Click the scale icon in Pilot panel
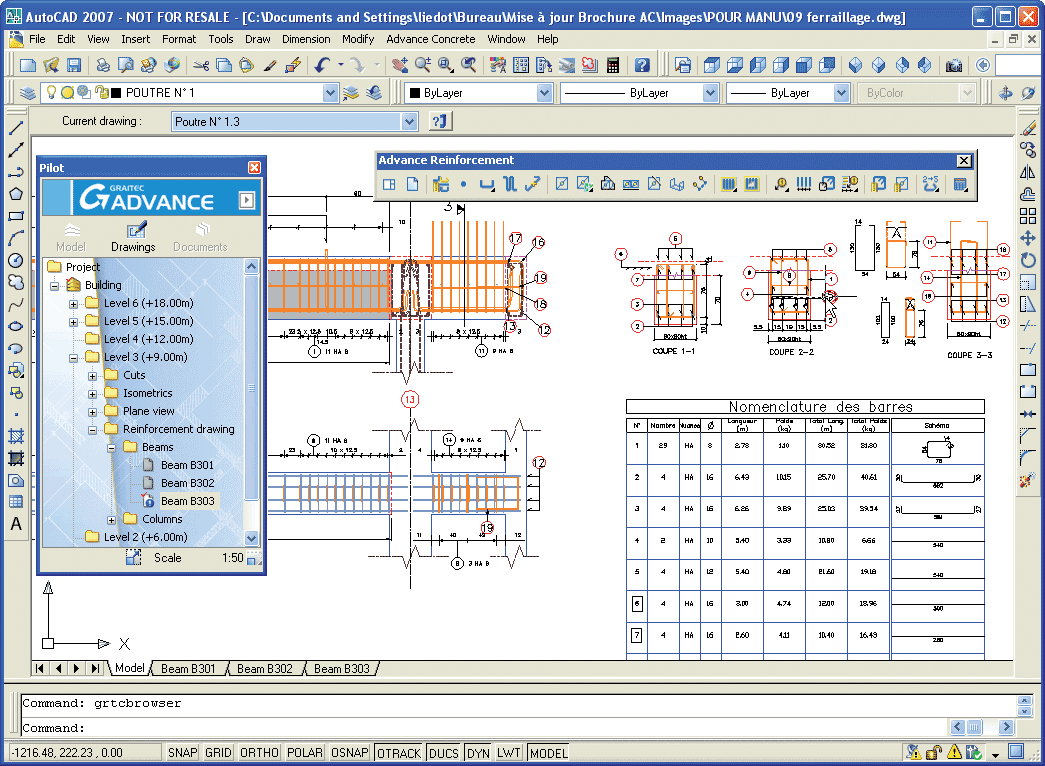1045x766 pixels. point(133,557)
